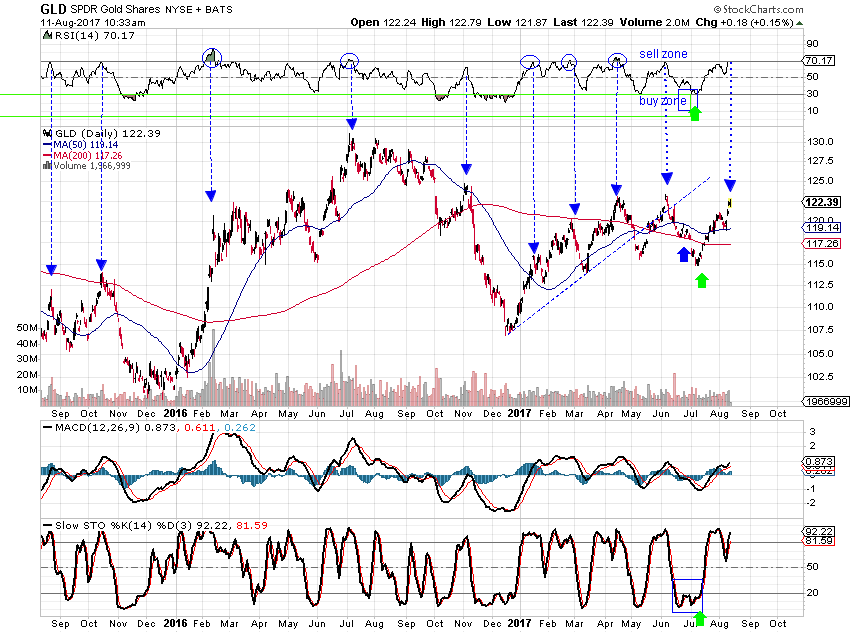Click the rightmost blue down arrowhead above the price

(731, 186)
